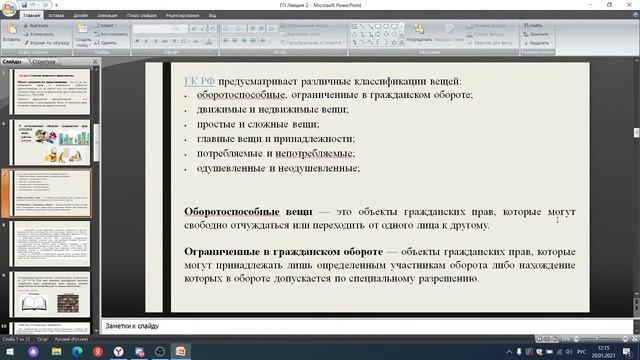Select the Text Box shape tool
The height and width of the screenshot is (360, 640).
[354, 27]
